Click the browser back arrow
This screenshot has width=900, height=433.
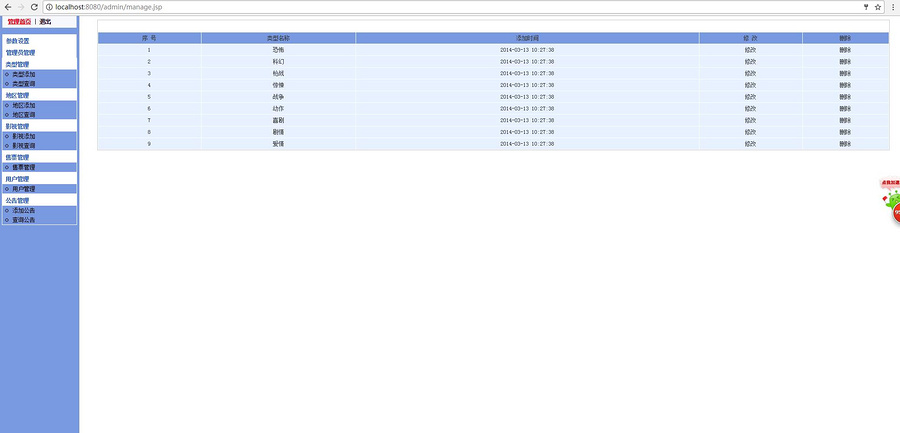[x=8, y=7]
